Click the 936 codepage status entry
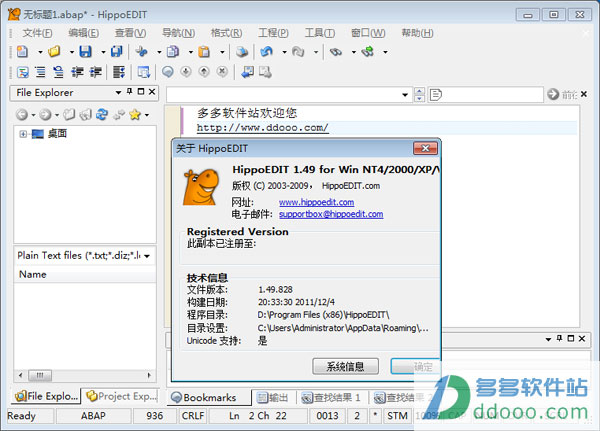This screenshot has height=431, width=600. click(x=155, y=416)
